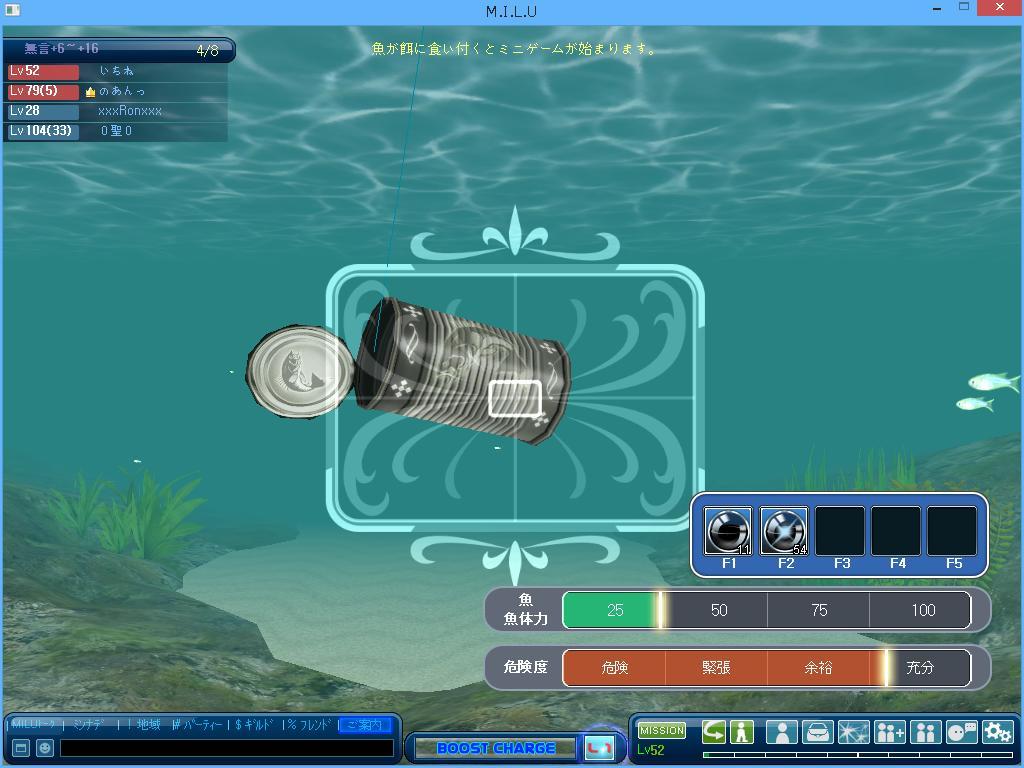The width and height of the screenshot is (1024, 768).
Task: Click the chat text input field
Action: pyautogui.click(x=226, y=748)
